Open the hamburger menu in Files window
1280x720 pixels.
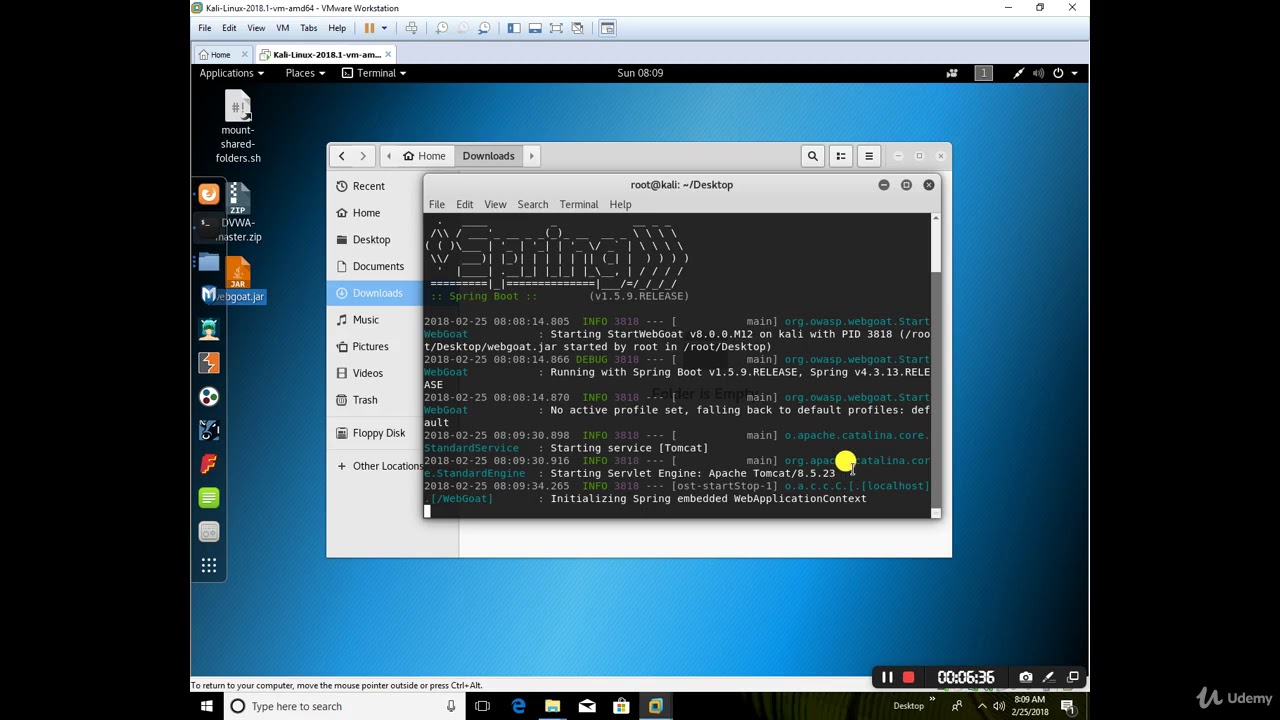[869, 156]
